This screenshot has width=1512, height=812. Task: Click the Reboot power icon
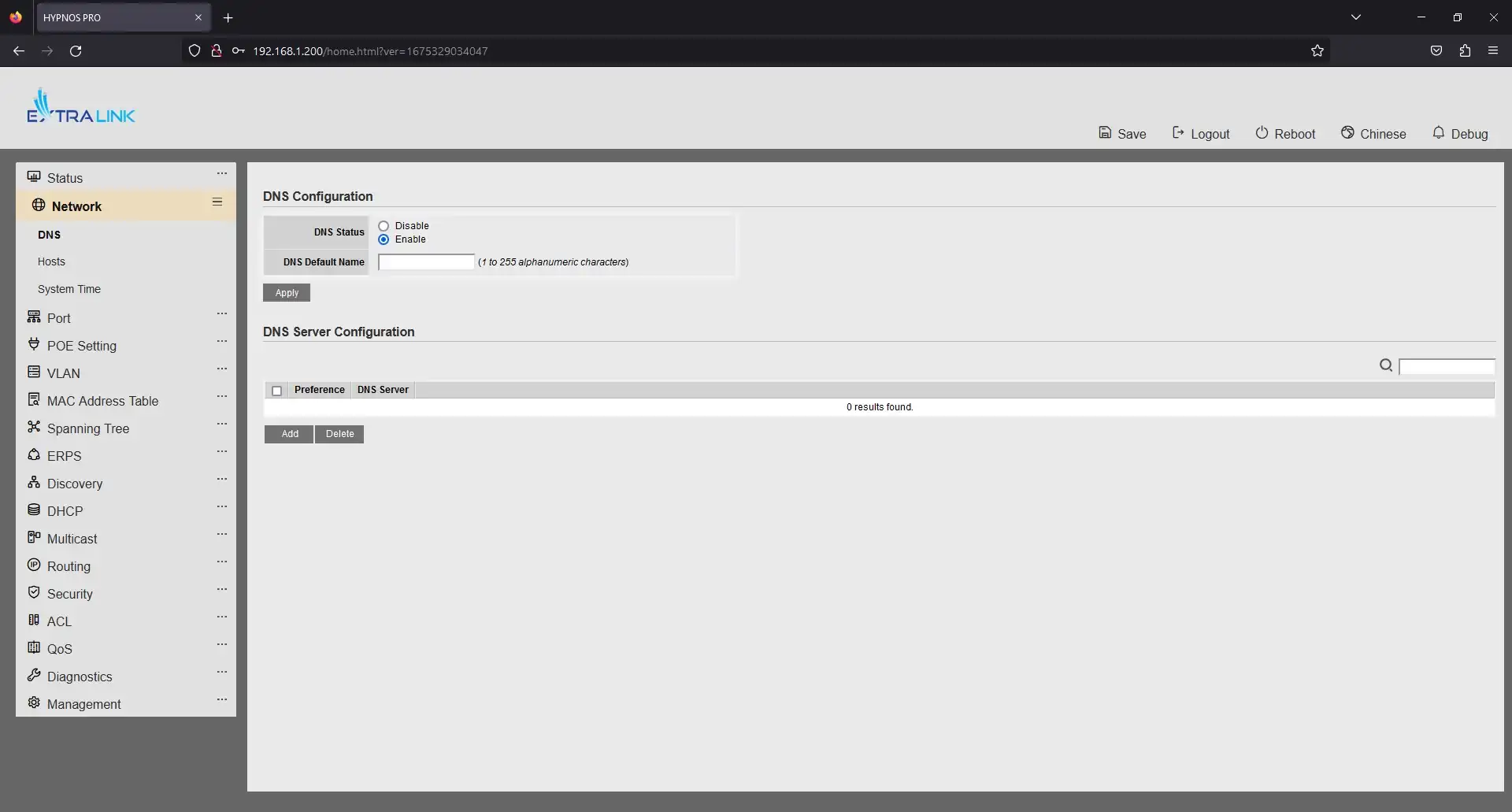(x=1262, y=133)
